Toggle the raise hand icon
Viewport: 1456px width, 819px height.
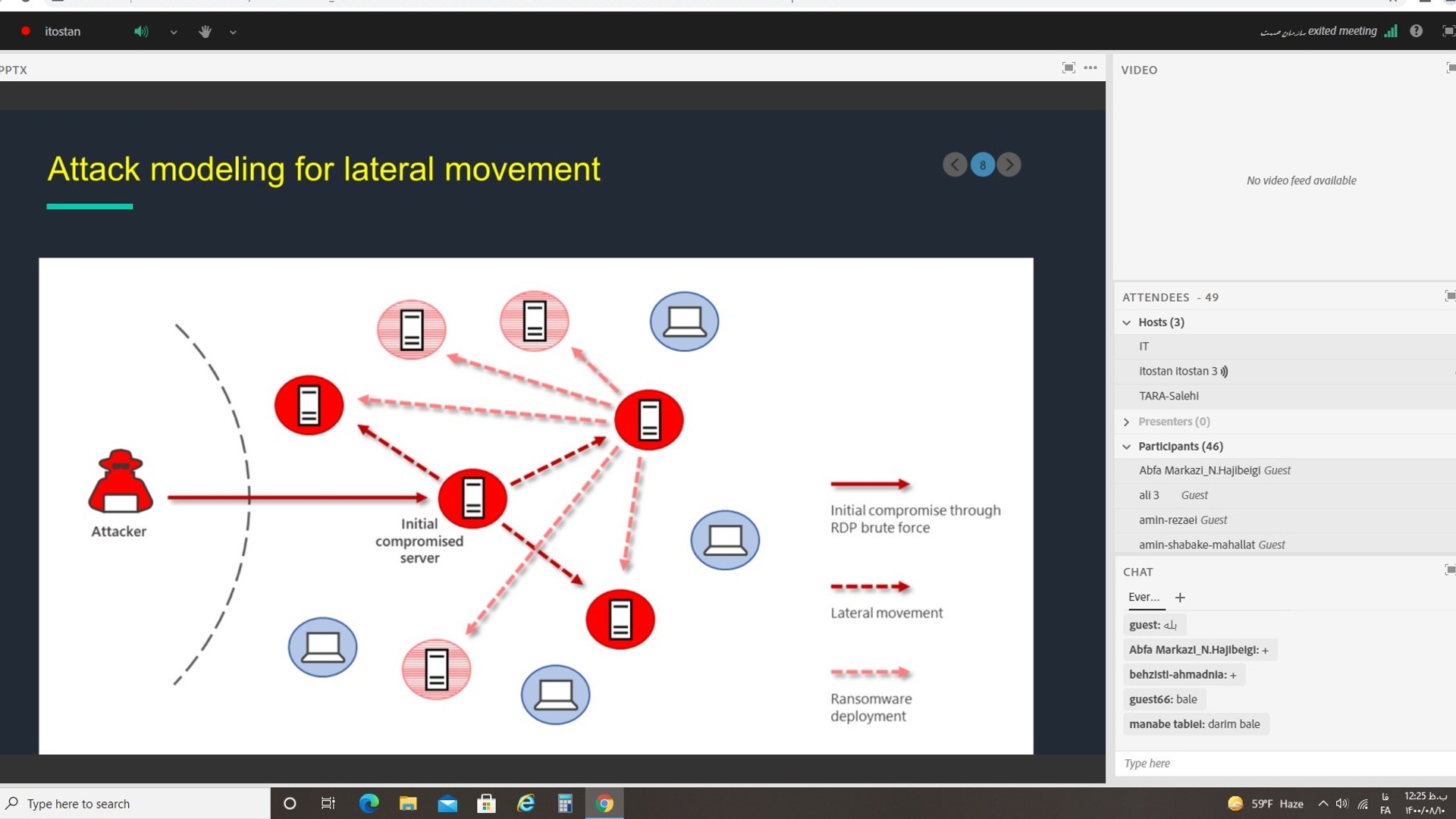coord(205,32)
